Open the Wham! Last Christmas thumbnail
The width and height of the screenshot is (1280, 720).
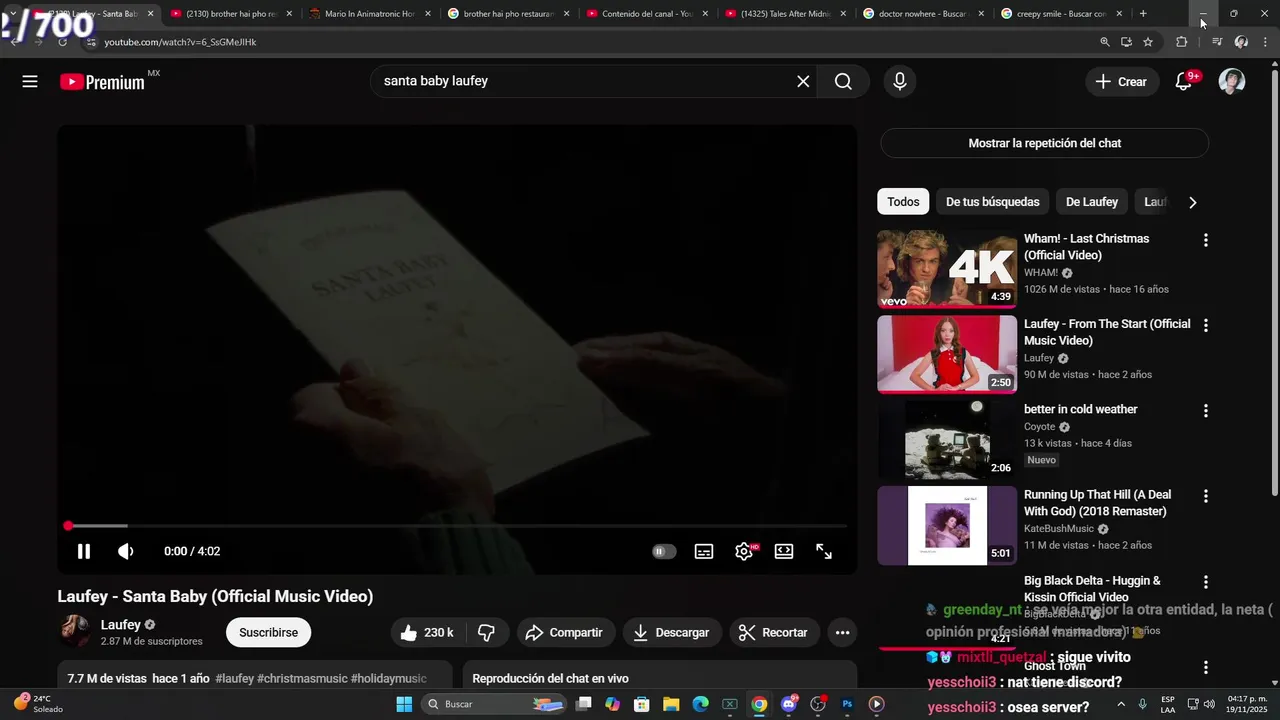pyautogui.click(x=947, y=268)
